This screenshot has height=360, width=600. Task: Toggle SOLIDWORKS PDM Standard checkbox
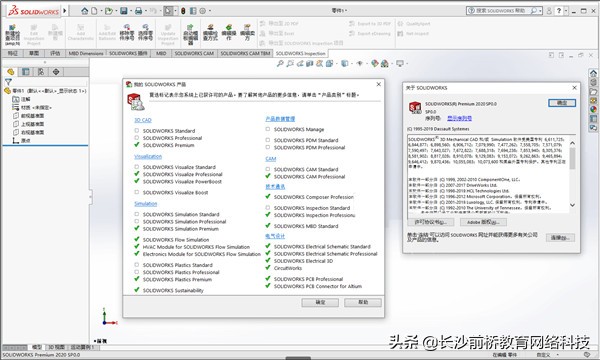(267, 140)
